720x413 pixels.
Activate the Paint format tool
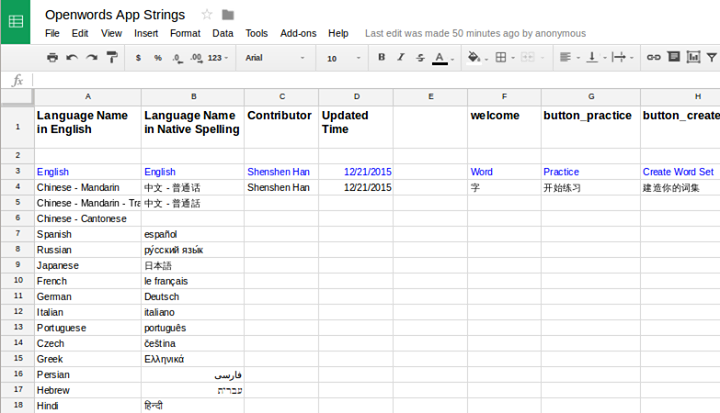[112, 57]
